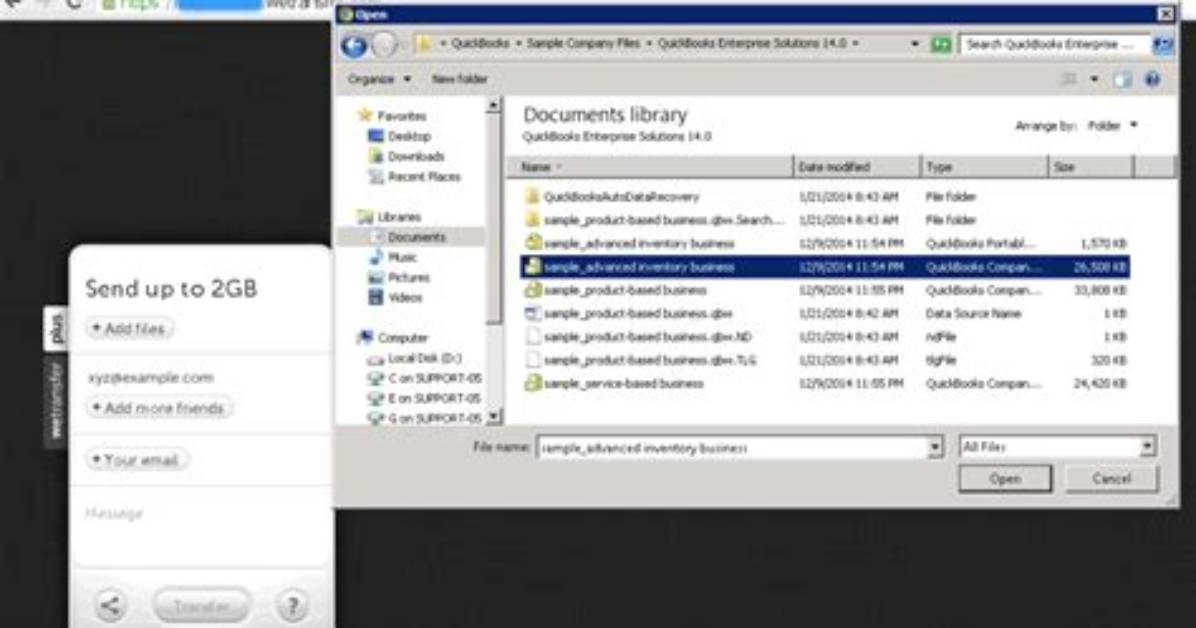Select Computer in navigation pane

click(403, 338)
